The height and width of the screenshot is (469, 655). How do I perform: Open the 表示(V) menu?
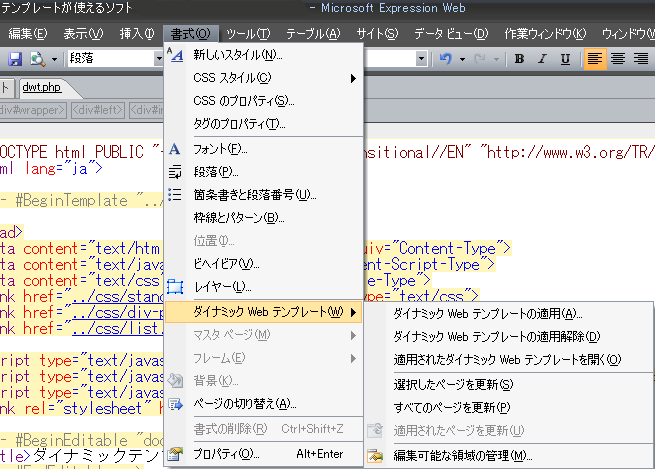pos(83,33)
